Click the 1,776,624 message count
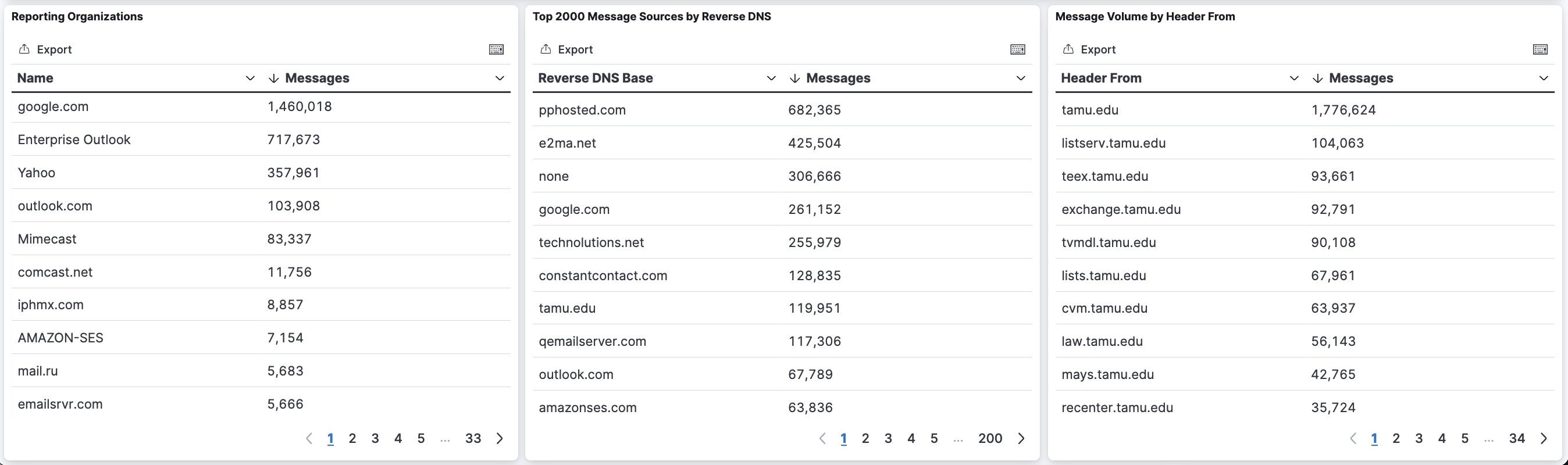Viewport: 1568px width, 465px height. [1344, 110]
